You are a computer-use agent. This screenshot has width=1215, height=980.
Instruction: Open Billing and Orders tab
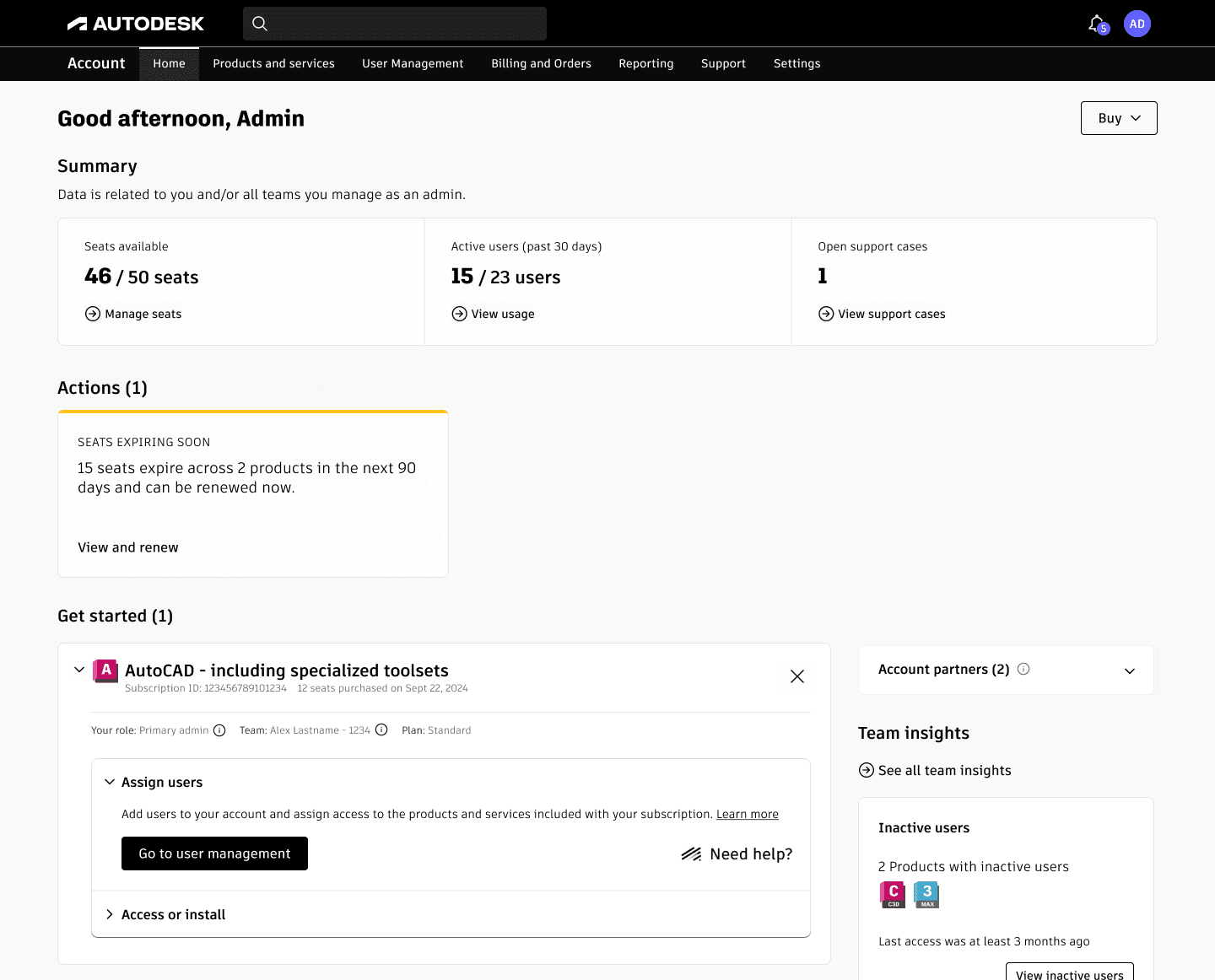coord(541,63)
